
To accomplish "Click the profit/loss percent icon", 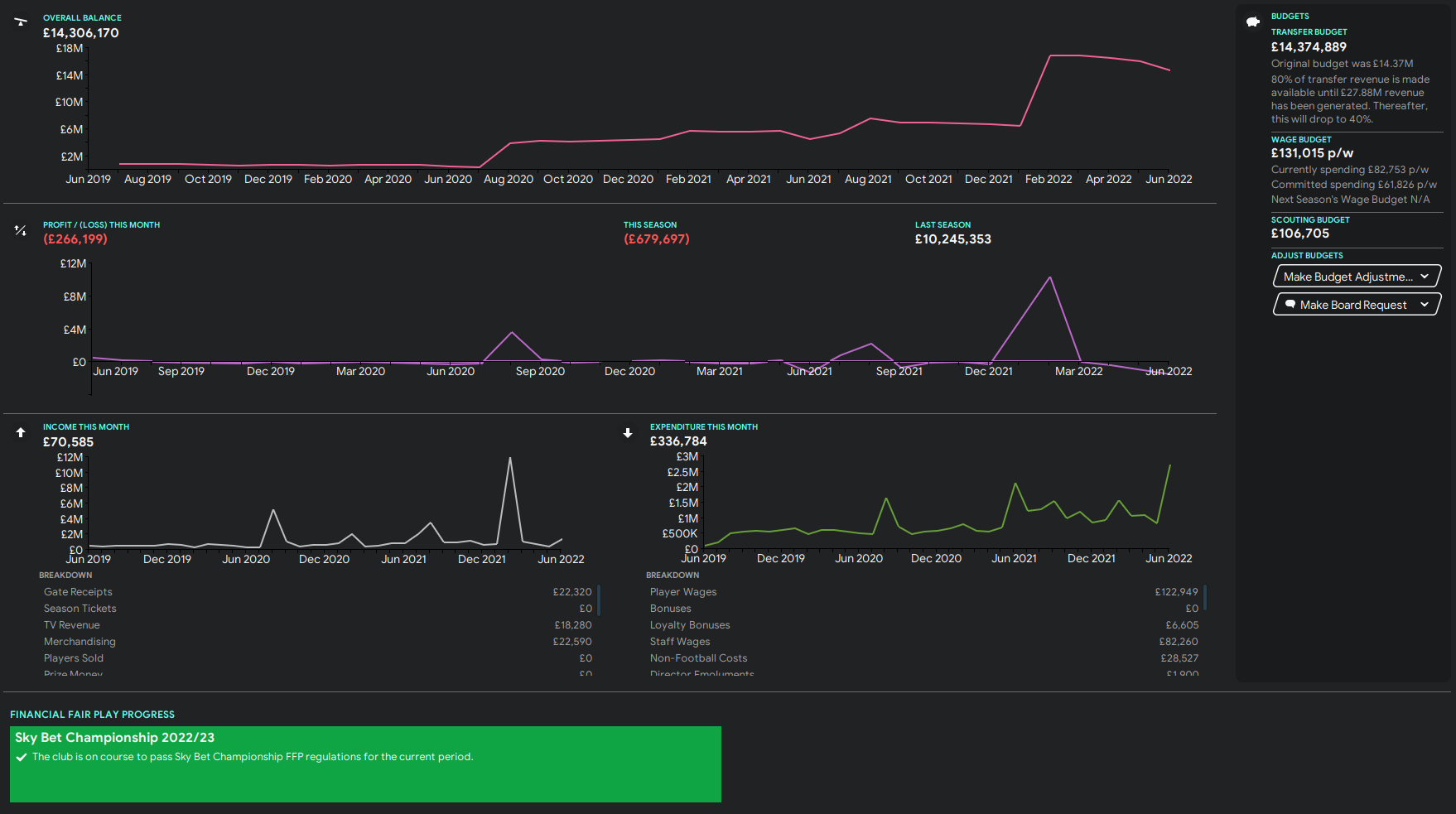I will click(21, 230).
